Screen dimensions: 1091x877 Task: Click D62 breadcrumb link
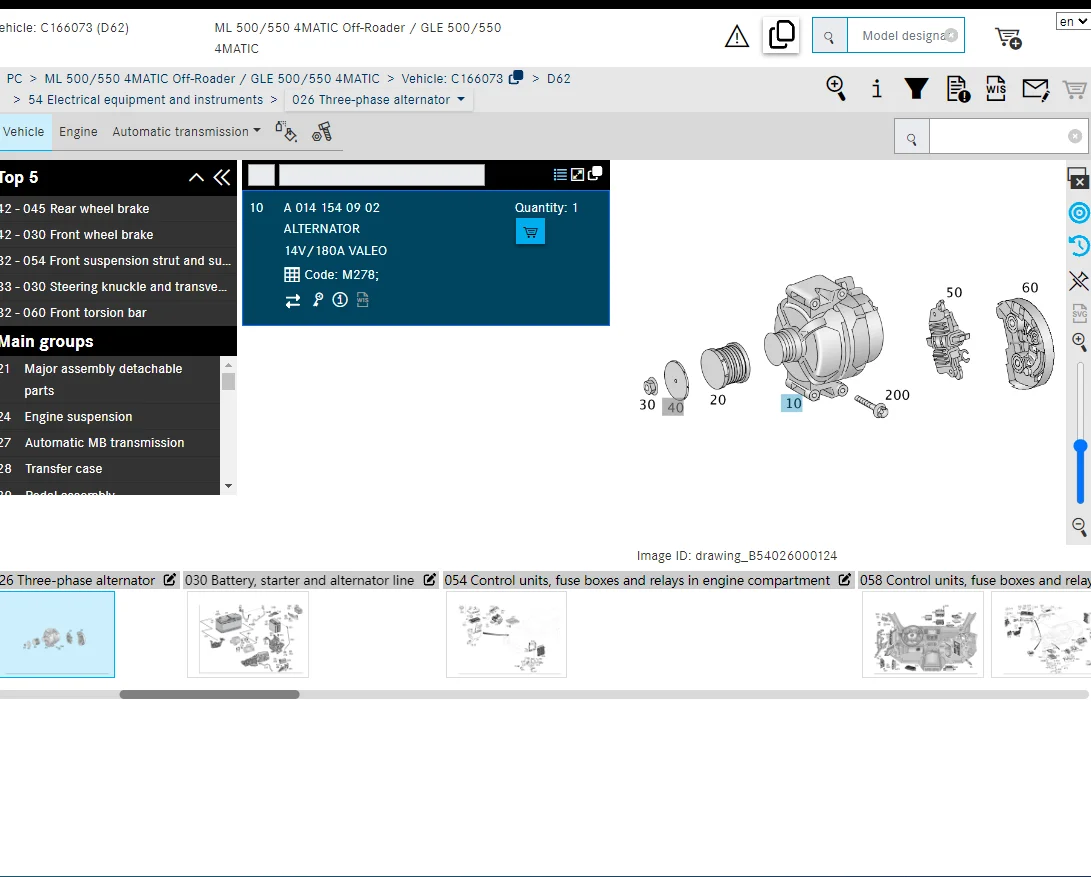[x=559, y=79]
